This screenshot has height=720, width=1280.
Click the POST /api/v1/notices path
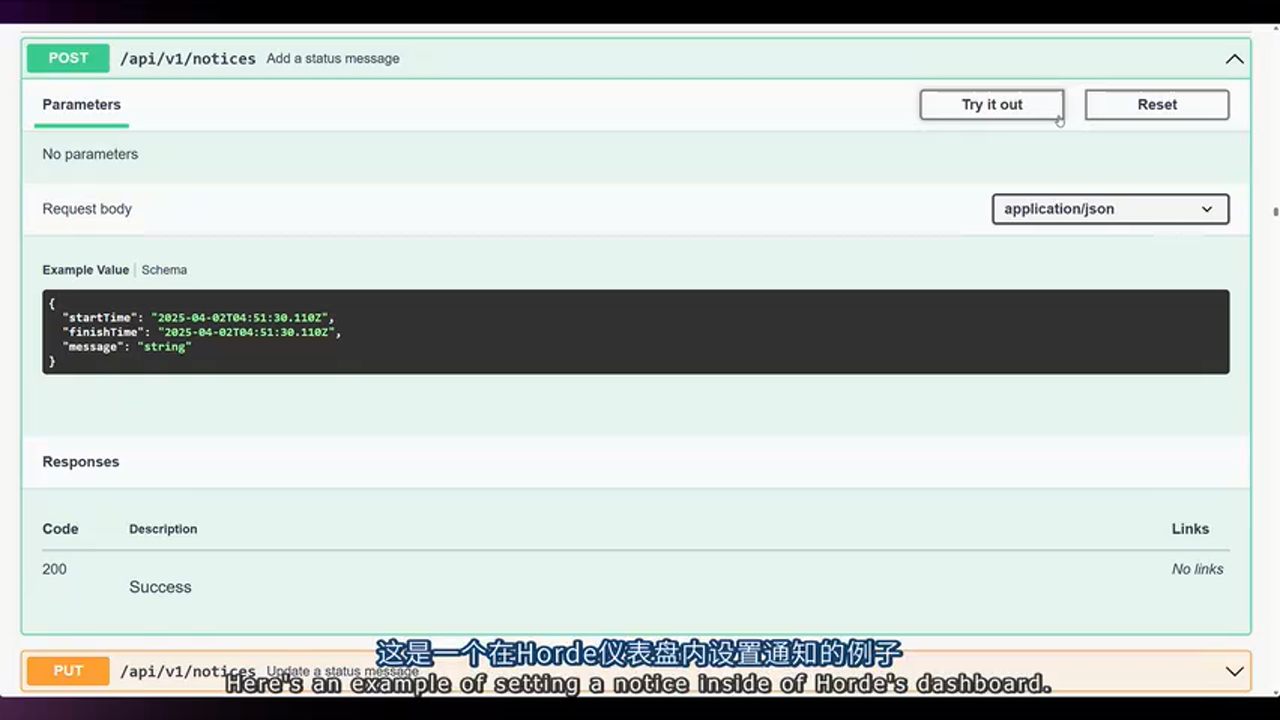tap(188, 59)
